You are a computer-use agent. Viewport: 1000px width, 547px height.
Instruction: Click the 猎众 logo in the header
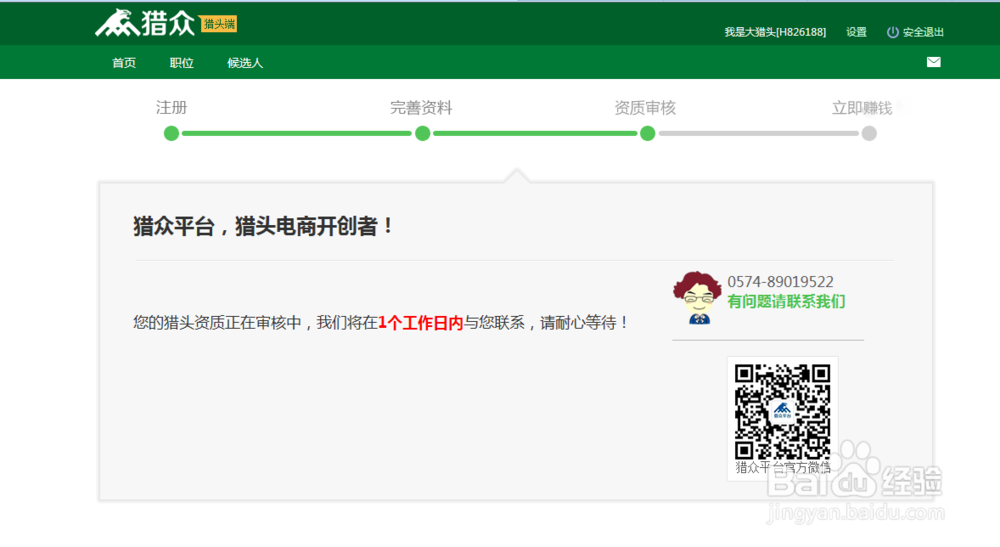pos(145,24)
